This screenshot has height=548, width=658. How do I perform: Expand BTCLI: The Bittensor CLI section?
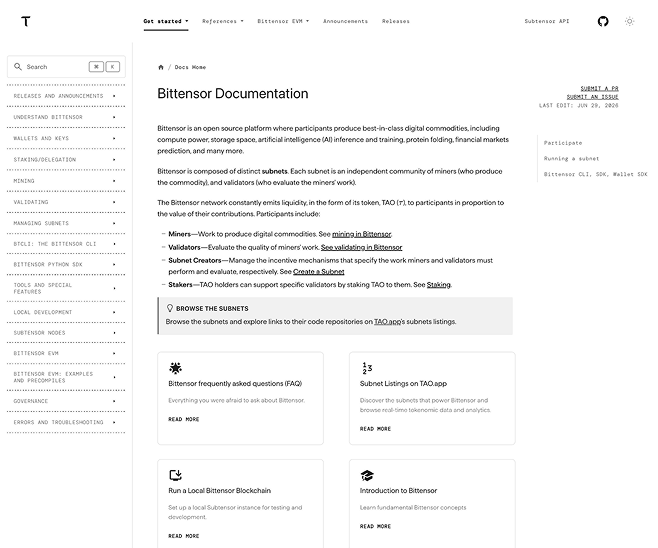(66, 244)
